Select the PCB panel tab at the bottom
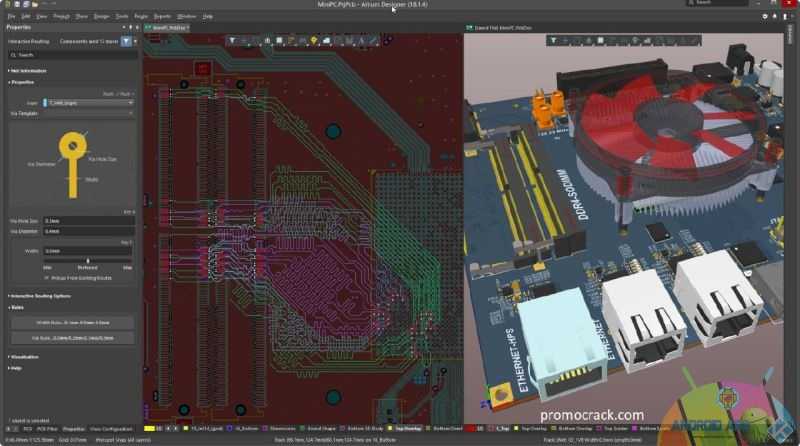The width and height of the screenshot is (800, 446). [27, 429]
